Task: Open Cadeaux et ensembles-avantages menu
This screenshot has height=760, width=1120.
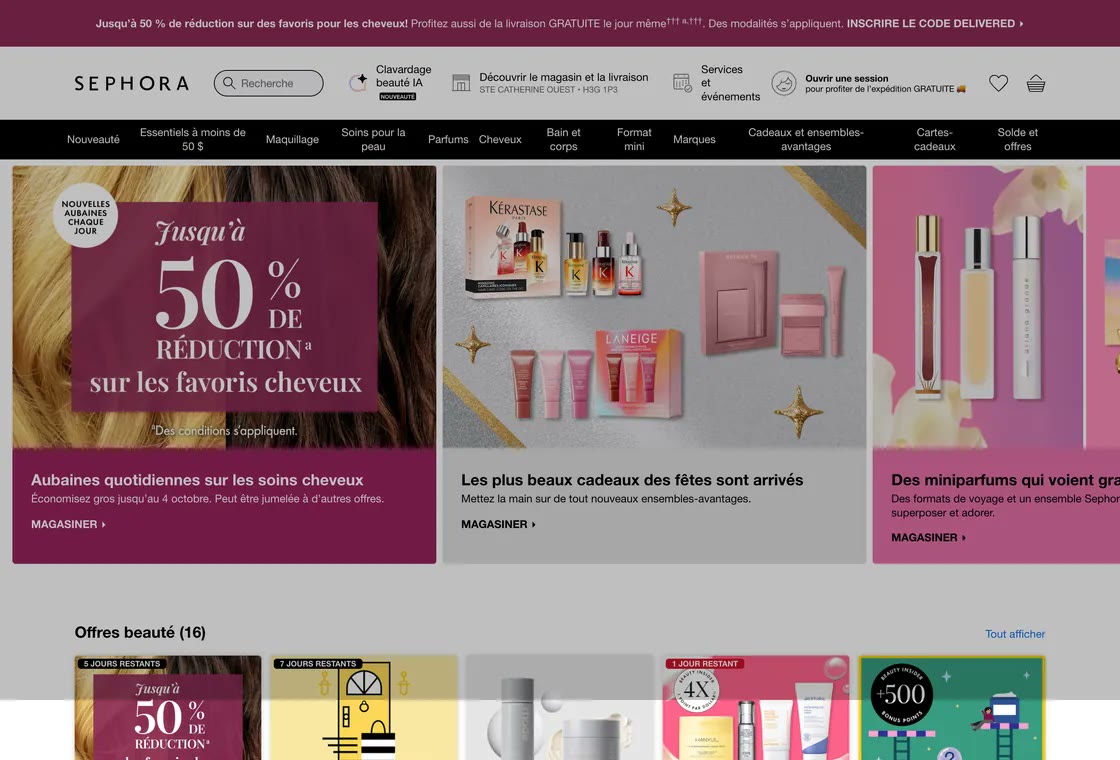Action: (806, 139)
